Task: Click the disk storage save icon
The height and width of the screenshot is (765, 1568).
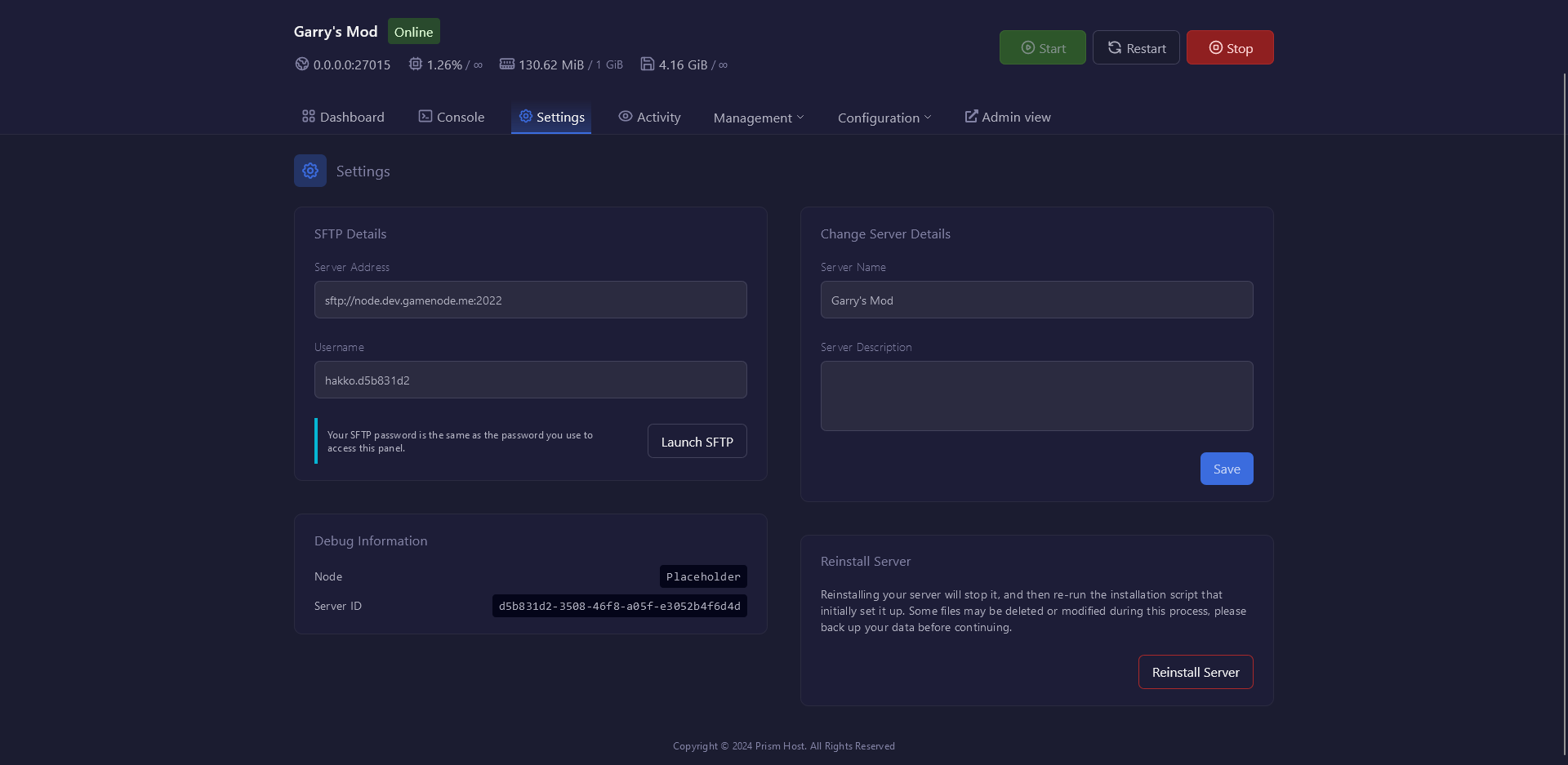Action: [647, 64]
